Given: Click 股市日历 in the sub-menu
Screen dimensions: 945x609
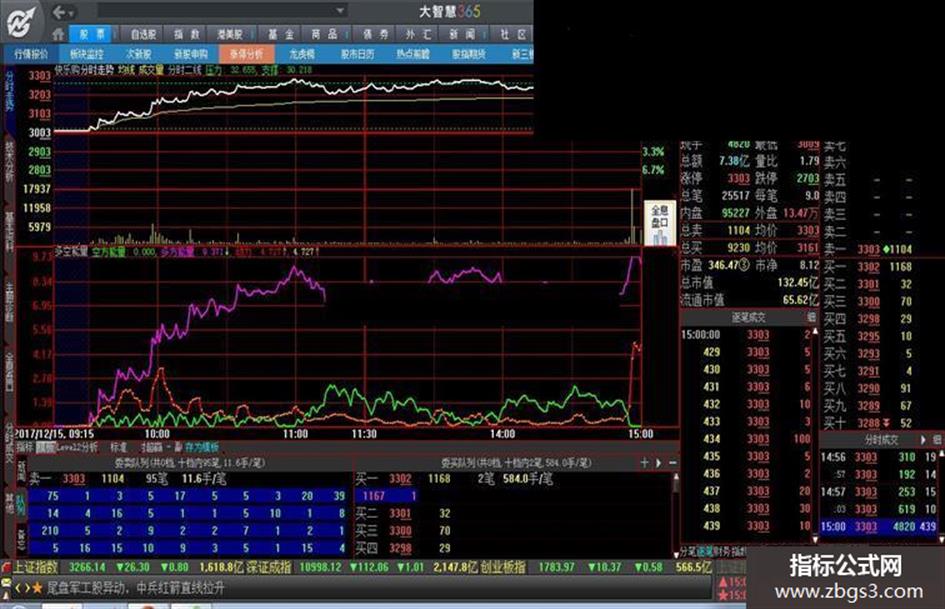Looking at the screenshot, I should [357, 54].
